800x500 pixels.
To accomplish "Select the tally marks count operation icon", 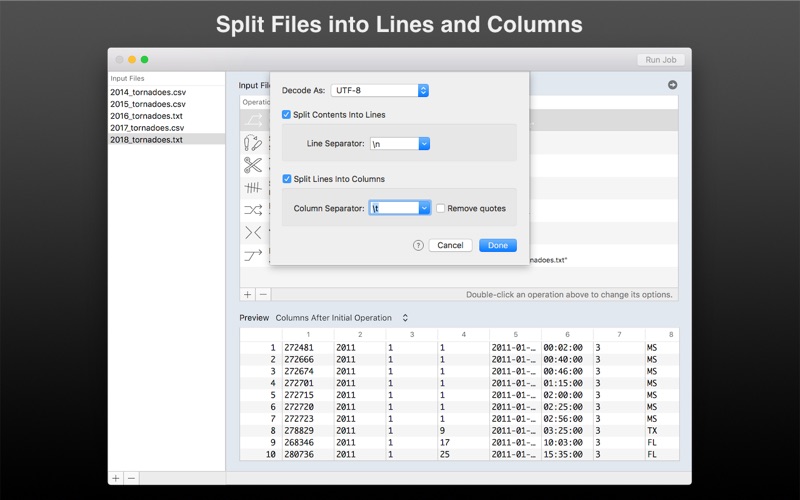I will [x=253, y=188].
